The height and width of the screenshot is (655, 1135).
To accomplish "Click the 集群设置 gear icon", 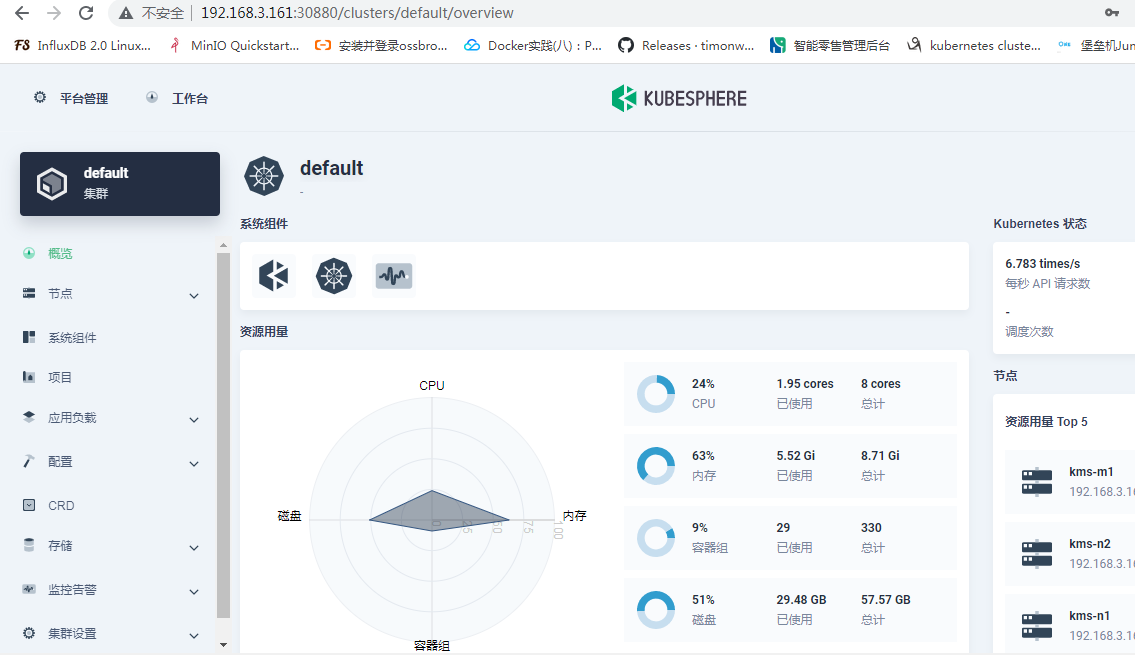I will 29,633.
